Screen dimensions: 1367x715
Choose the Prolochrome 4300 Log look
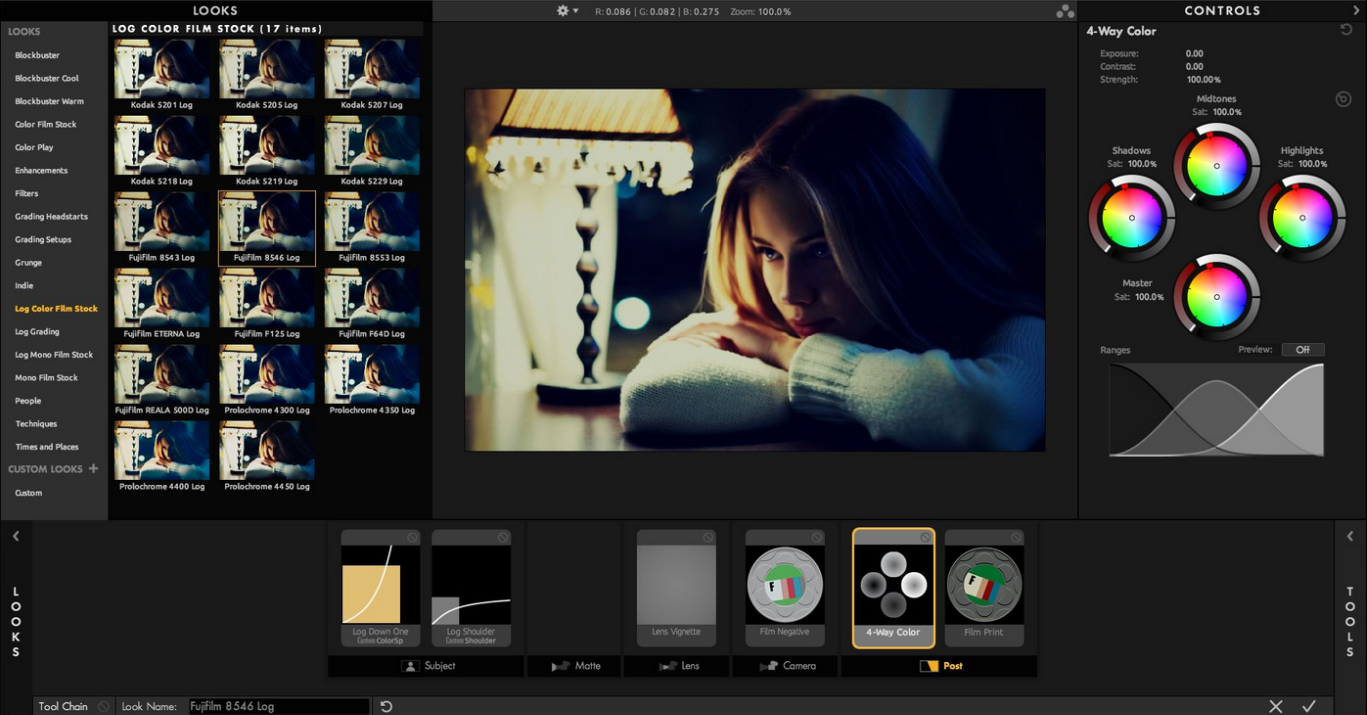click(267, 380)
